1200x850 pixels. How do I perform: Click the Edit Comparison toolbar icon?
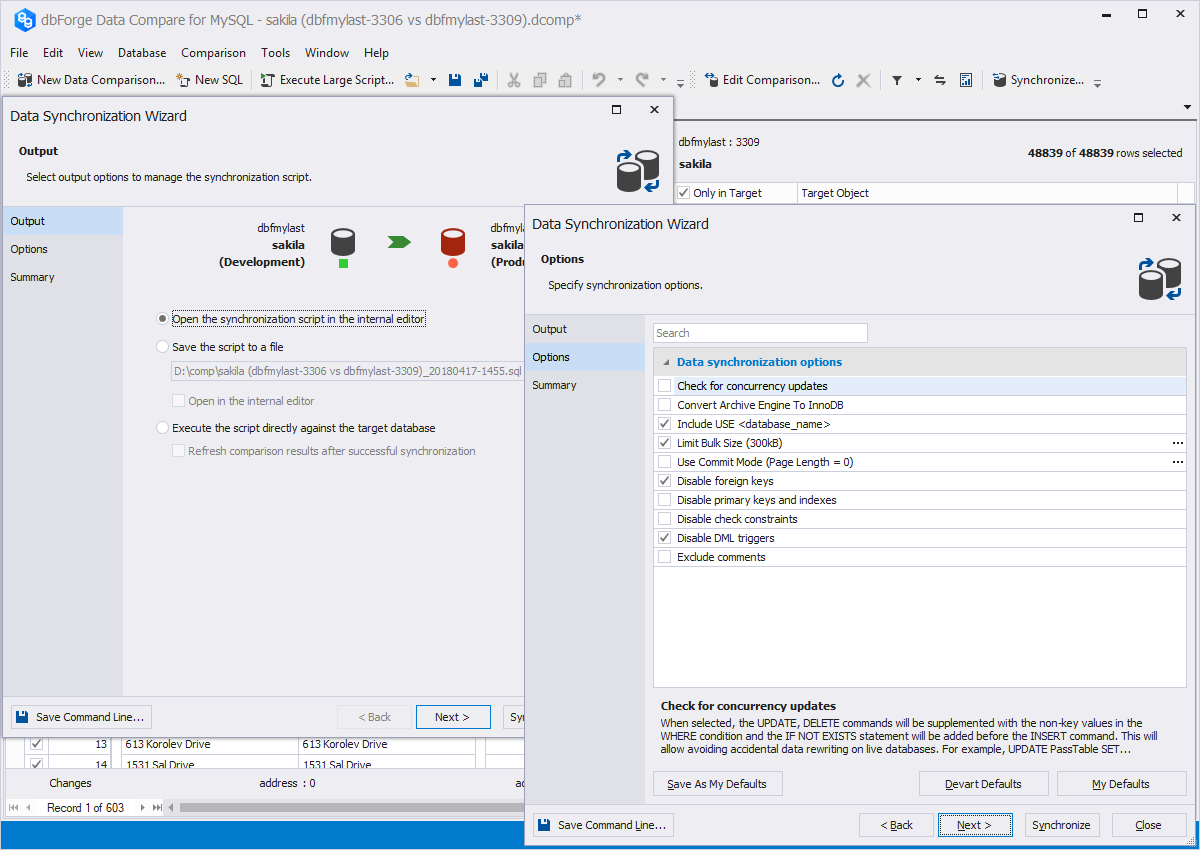[x=710, y=80]
